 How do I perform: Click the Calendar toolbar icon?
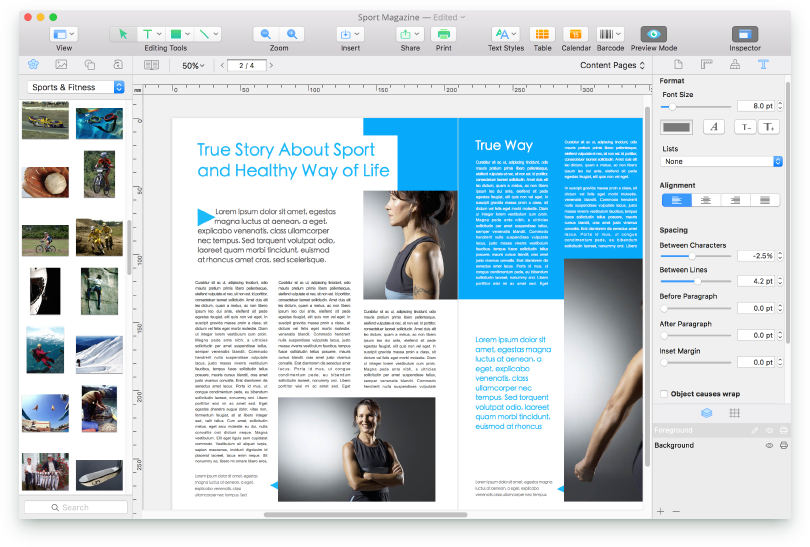pos(575,34)
